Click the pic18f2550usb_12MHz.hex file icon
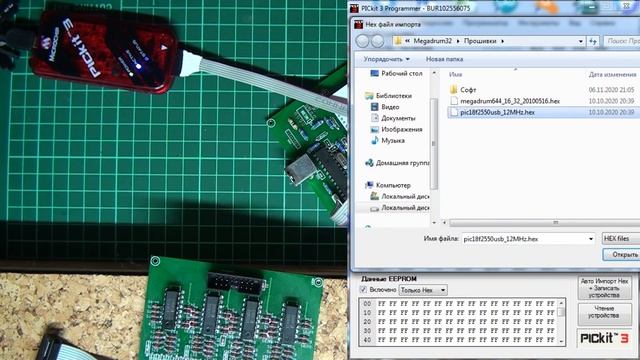This screenshot has width=640, height=360. pos(454,112)
